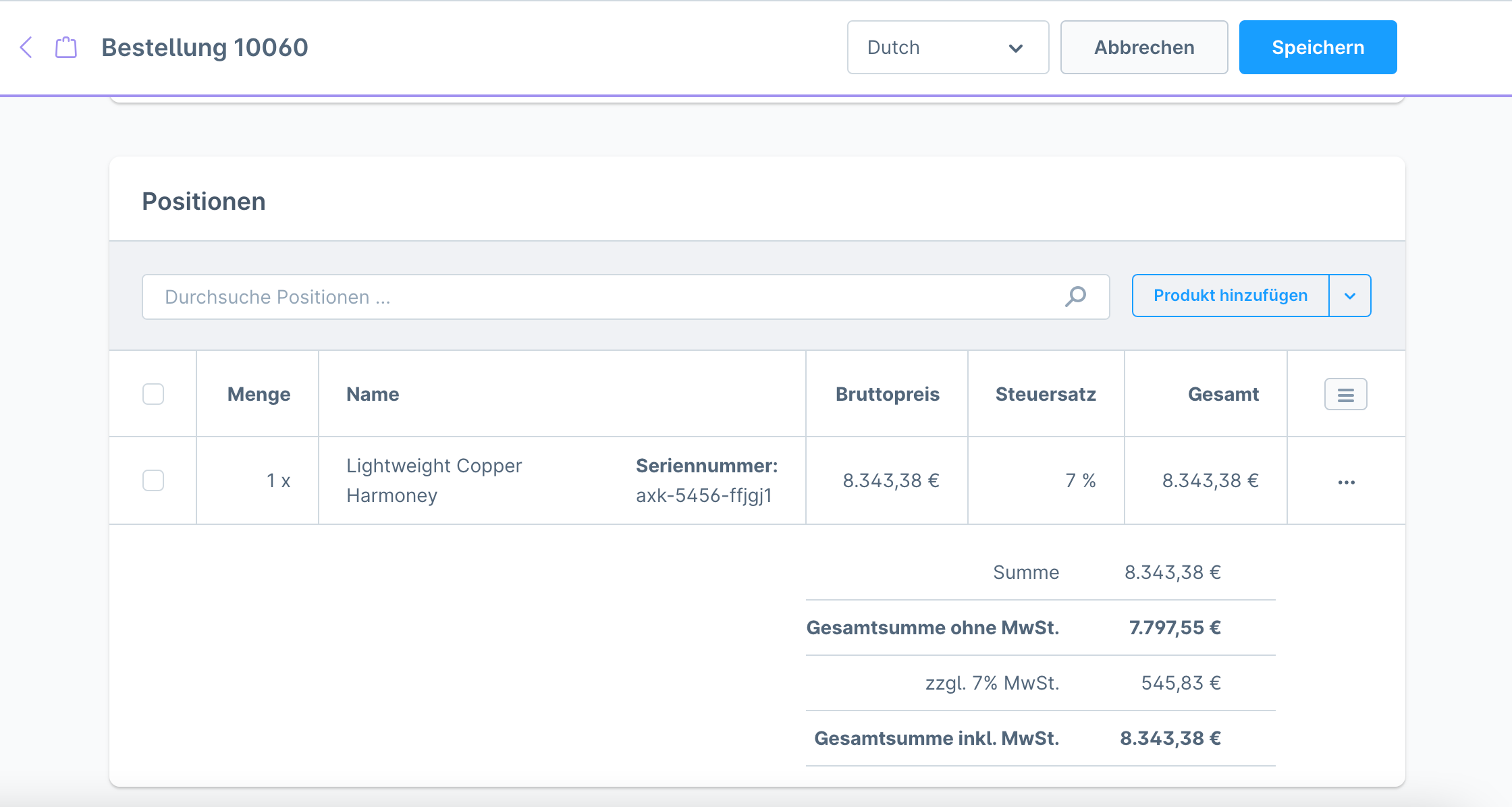The height and width of the screenshot is (807, 1512).
Task: Open the Dutch language dropdown
Action: tap(948, 47)
